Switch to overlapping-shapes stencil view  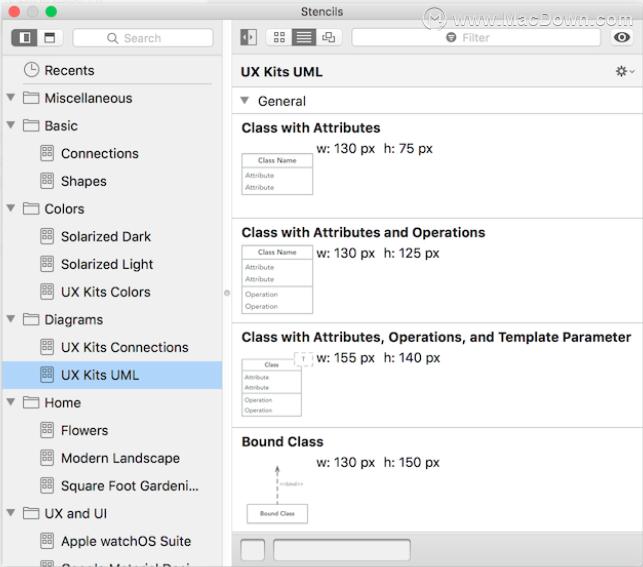(x=328, y=37)
